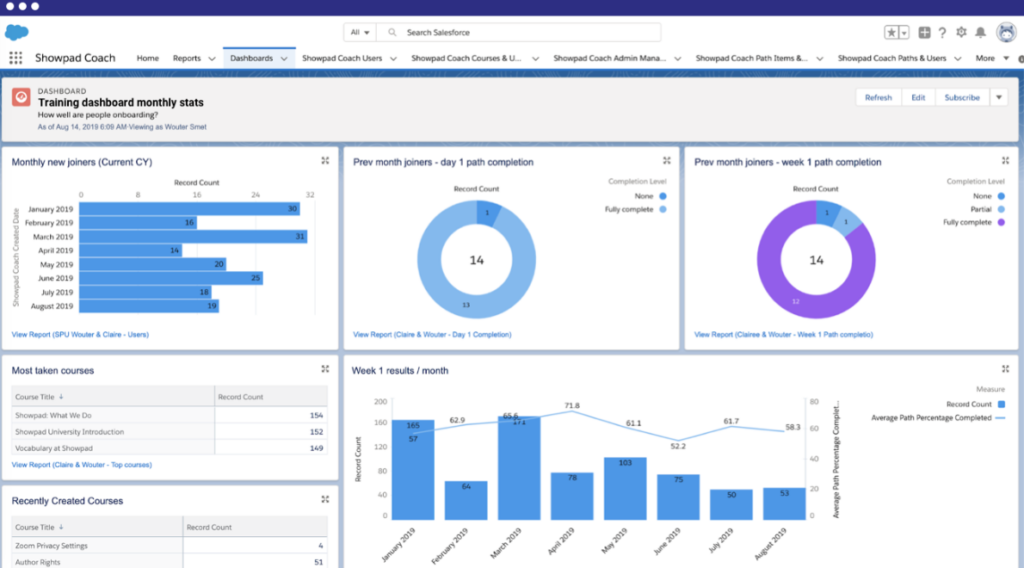The height and width of the screenshot is (568, 1024).
Task: Click the search magnifier icon
Action: pos(392,32)
